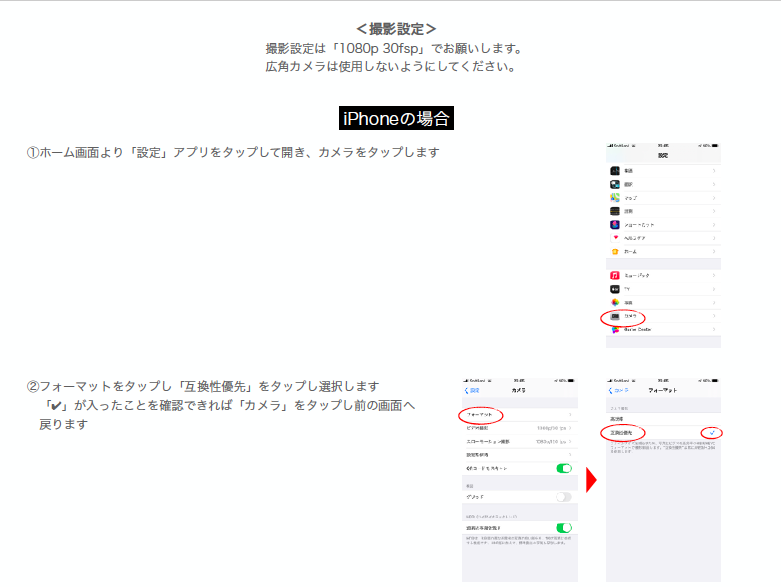781x587 pixels.
Task: Tap the Translate app icon in settings list
Action: (615, 184)
